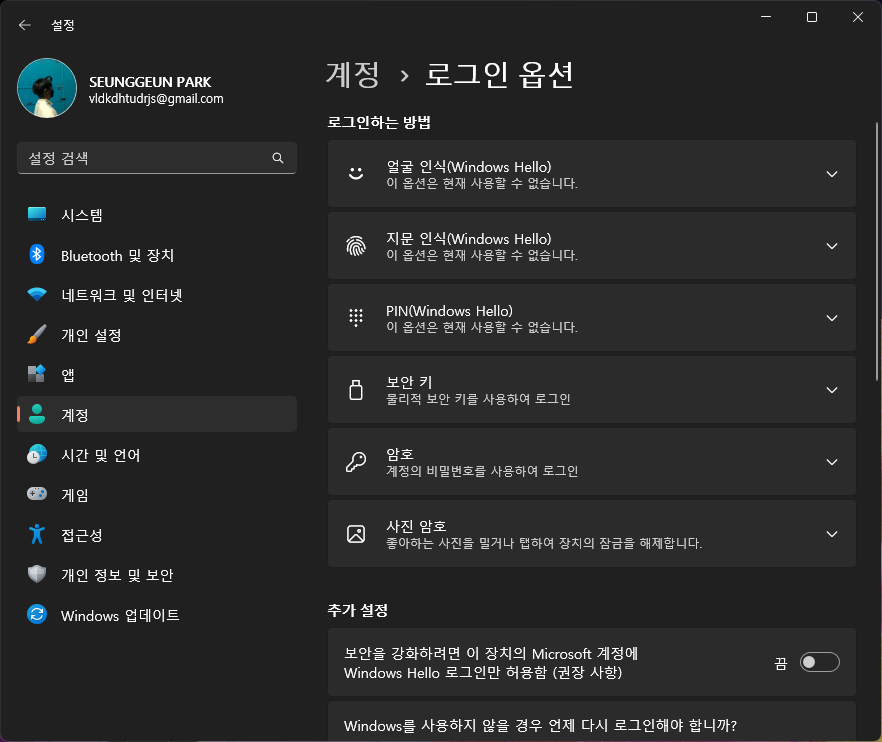Viewport: 882px width, 742px height.
Task: Click the person icon for 계정
Action: tap(37, 414)
